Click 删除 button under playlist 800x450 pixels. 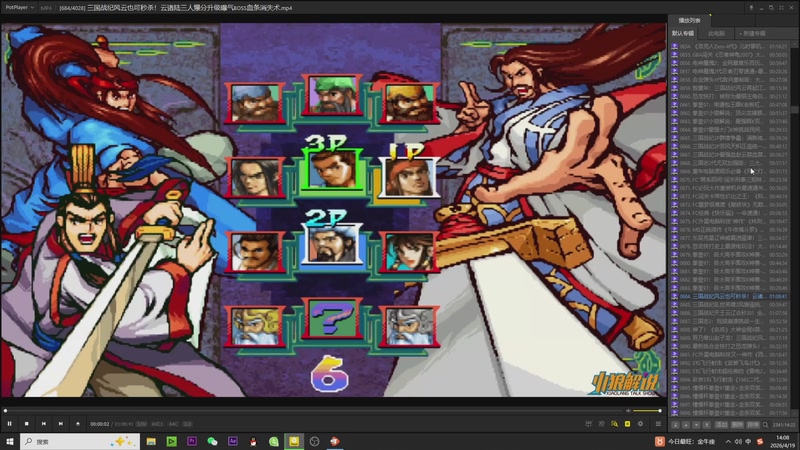tap(737, 424)
